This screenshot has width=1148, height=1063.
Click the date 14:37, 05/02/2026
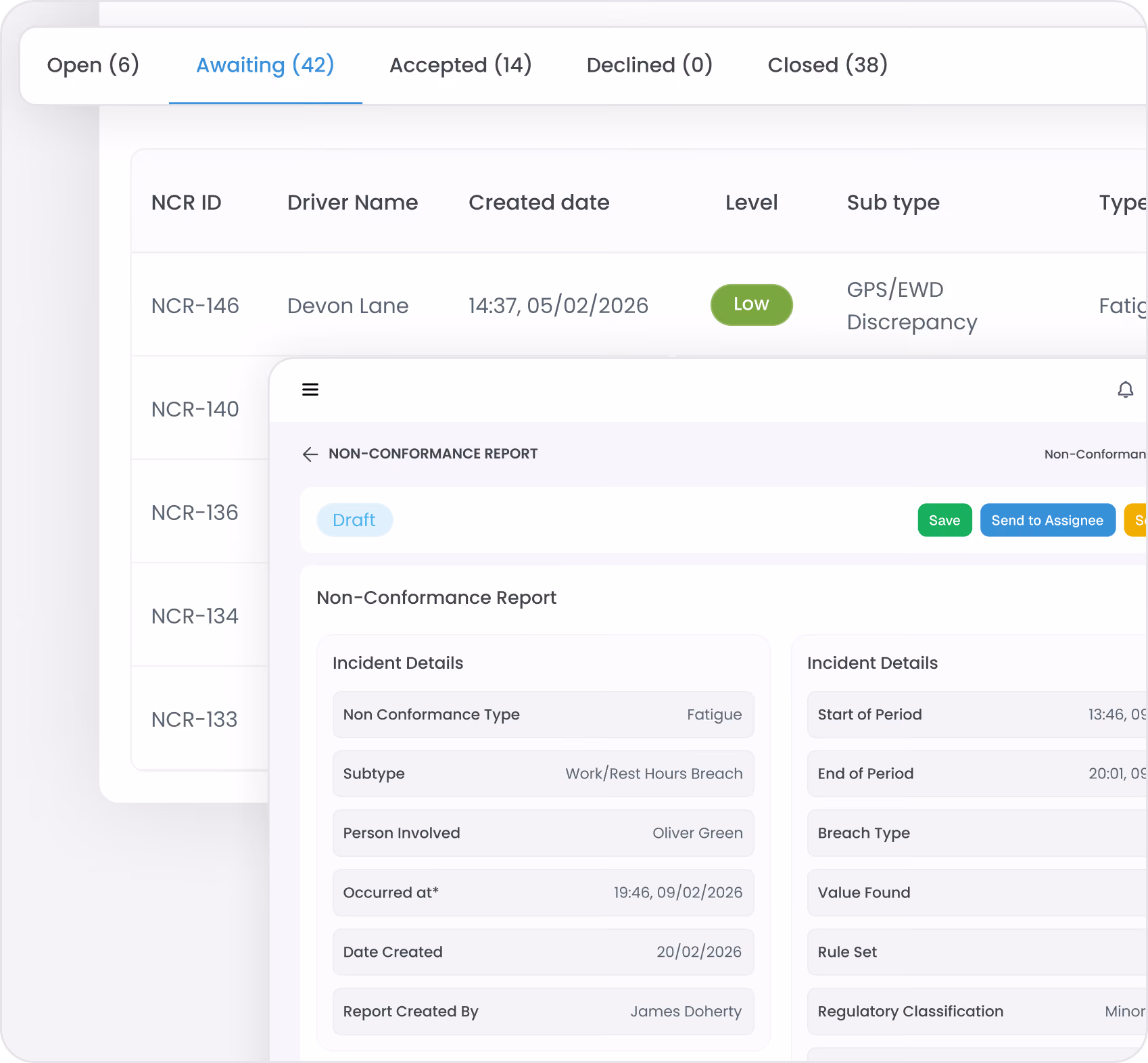(558, 306)
